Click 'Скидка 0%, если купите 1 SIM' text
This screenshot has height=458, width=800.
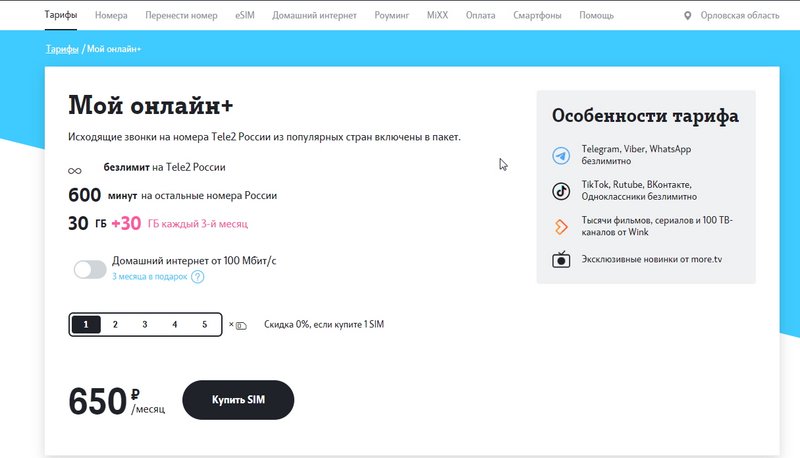324,324
